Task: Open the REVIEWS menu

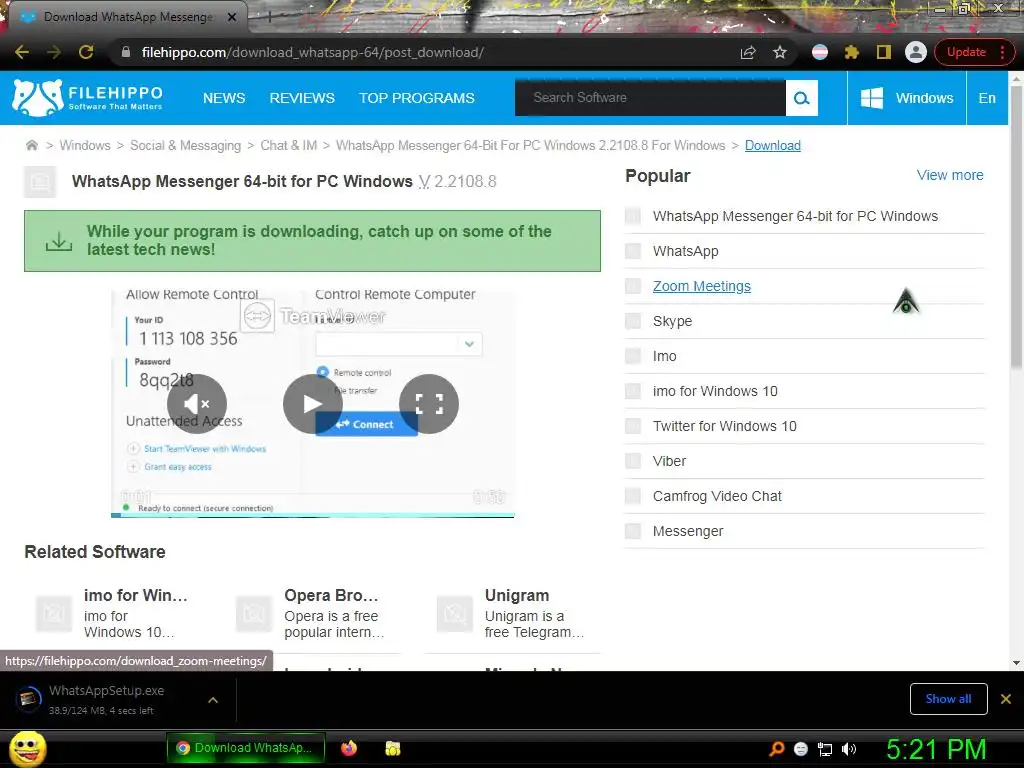Action: tap(302, 98)
